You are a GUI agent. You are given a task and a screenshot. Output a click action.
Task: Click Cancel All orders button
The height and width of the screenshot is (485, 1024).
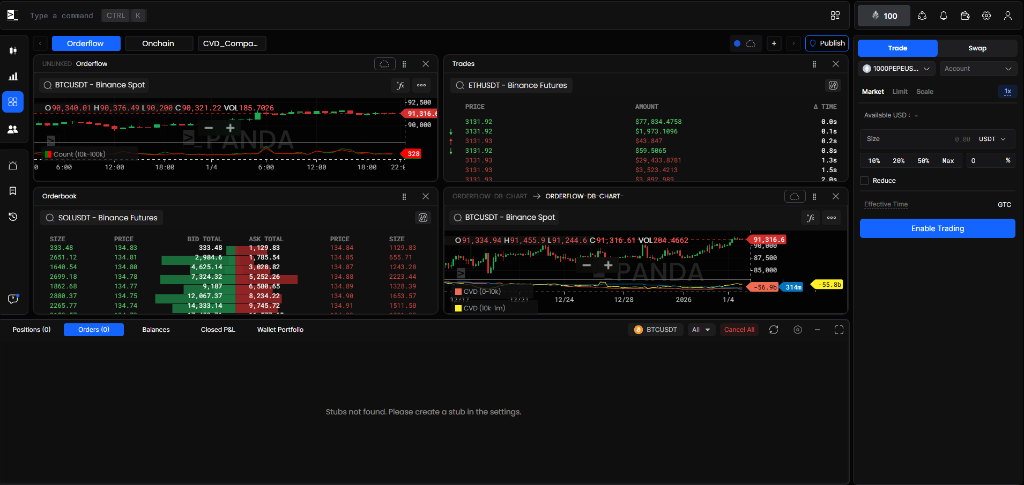tap(739, 330)
